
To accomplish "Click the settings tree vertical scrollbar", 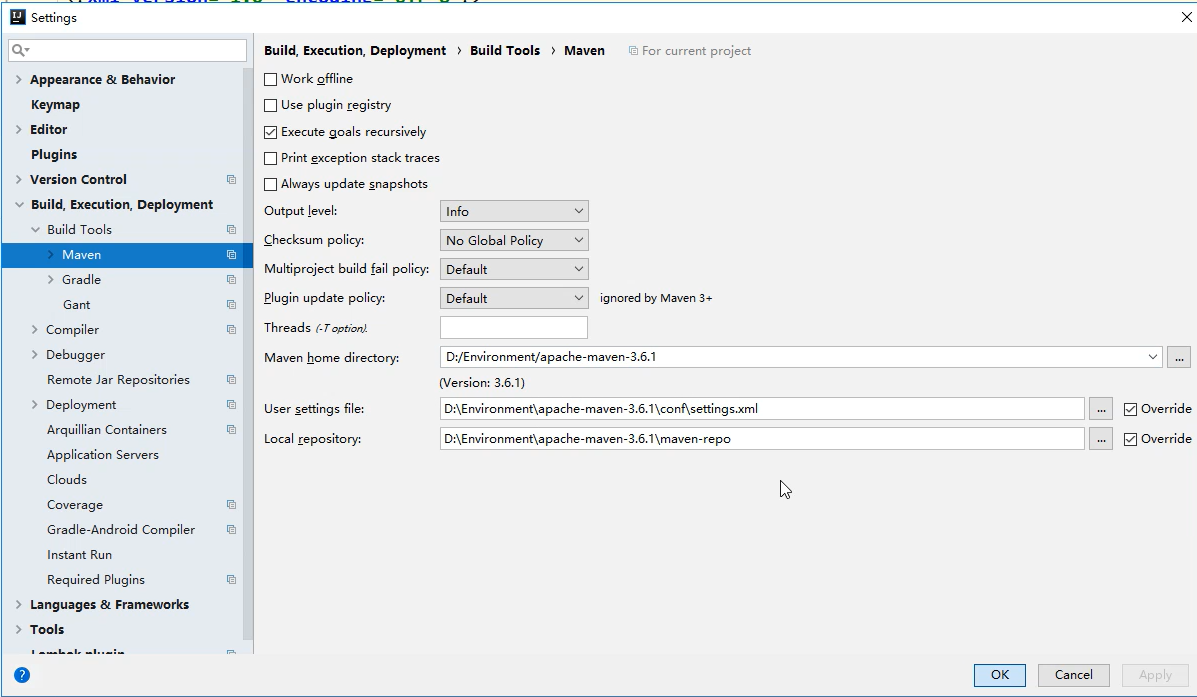I will coord(247,355).
